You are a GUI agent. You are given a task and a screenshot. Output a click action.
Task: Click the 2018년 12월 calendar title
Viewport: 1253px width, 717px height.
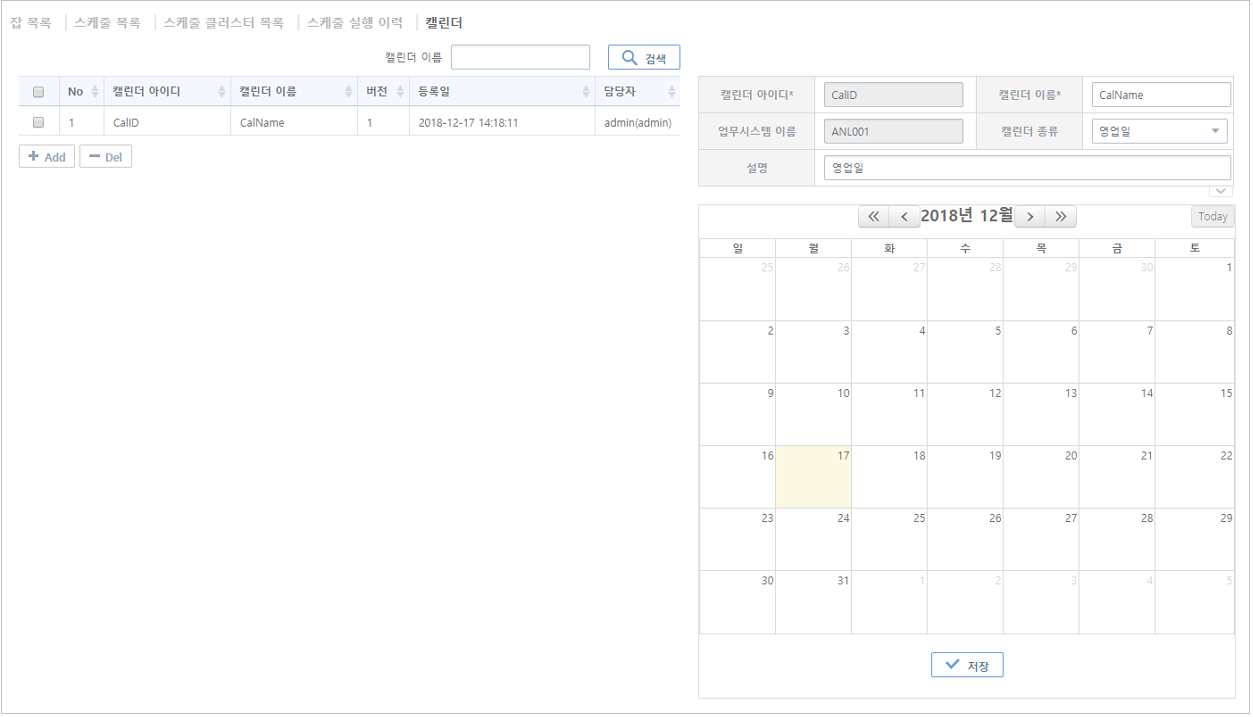[967, 215]
